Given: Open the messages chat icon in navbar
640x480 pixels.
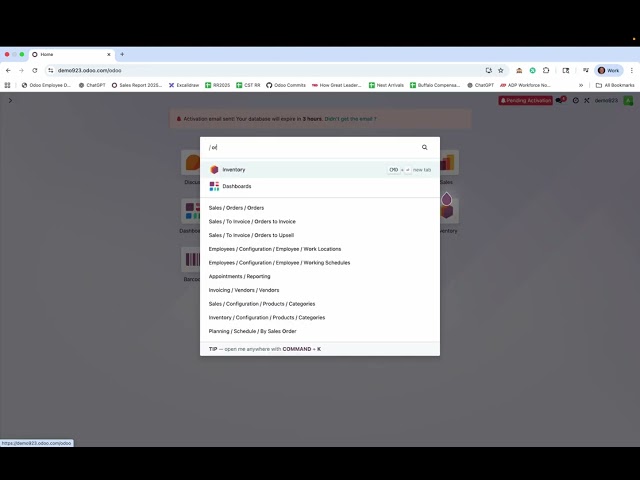Looking at the screenshot, I should point(560,100).
